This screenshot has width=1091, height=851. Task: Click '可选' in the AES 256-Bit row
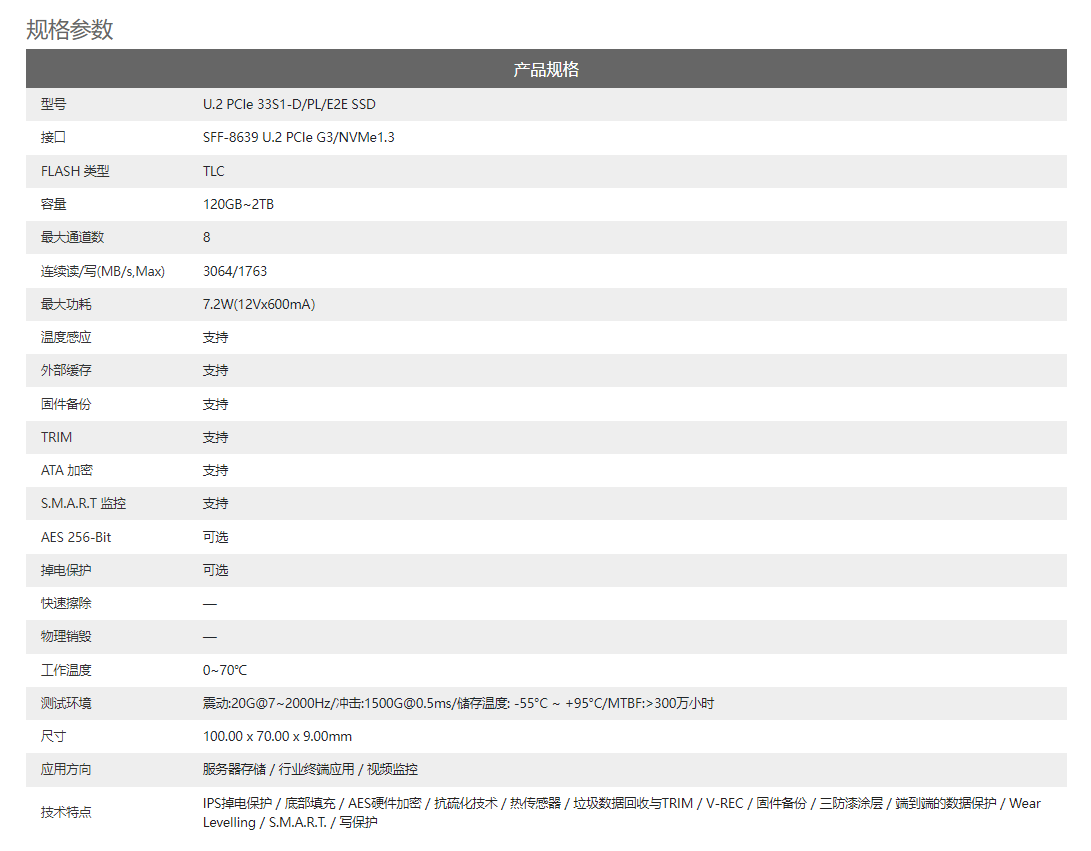(x=216, y=537)
